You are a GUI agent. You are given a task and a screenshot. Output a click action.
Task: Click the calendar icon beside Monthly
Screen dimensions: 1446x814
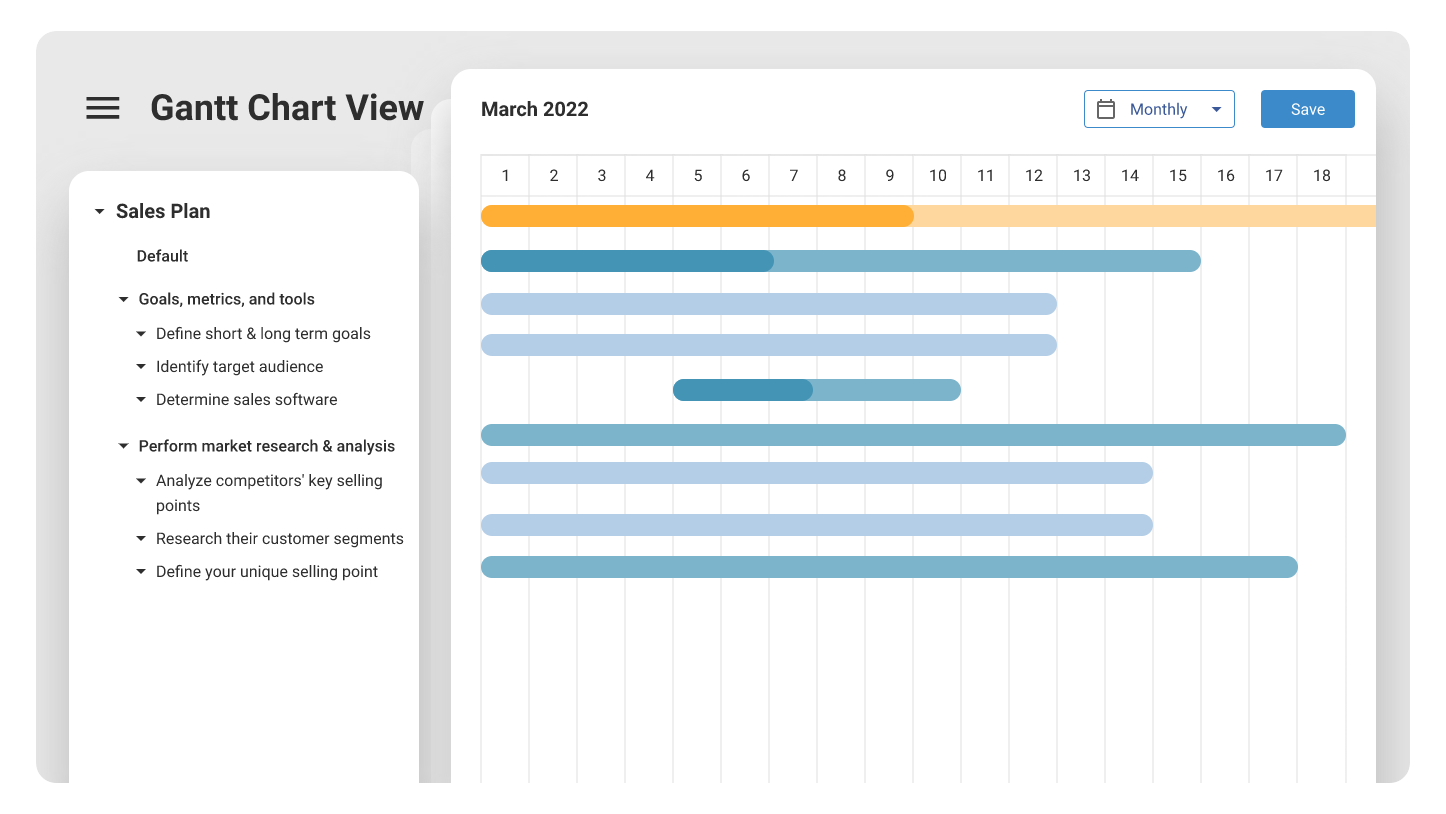tap(1106, 108)
